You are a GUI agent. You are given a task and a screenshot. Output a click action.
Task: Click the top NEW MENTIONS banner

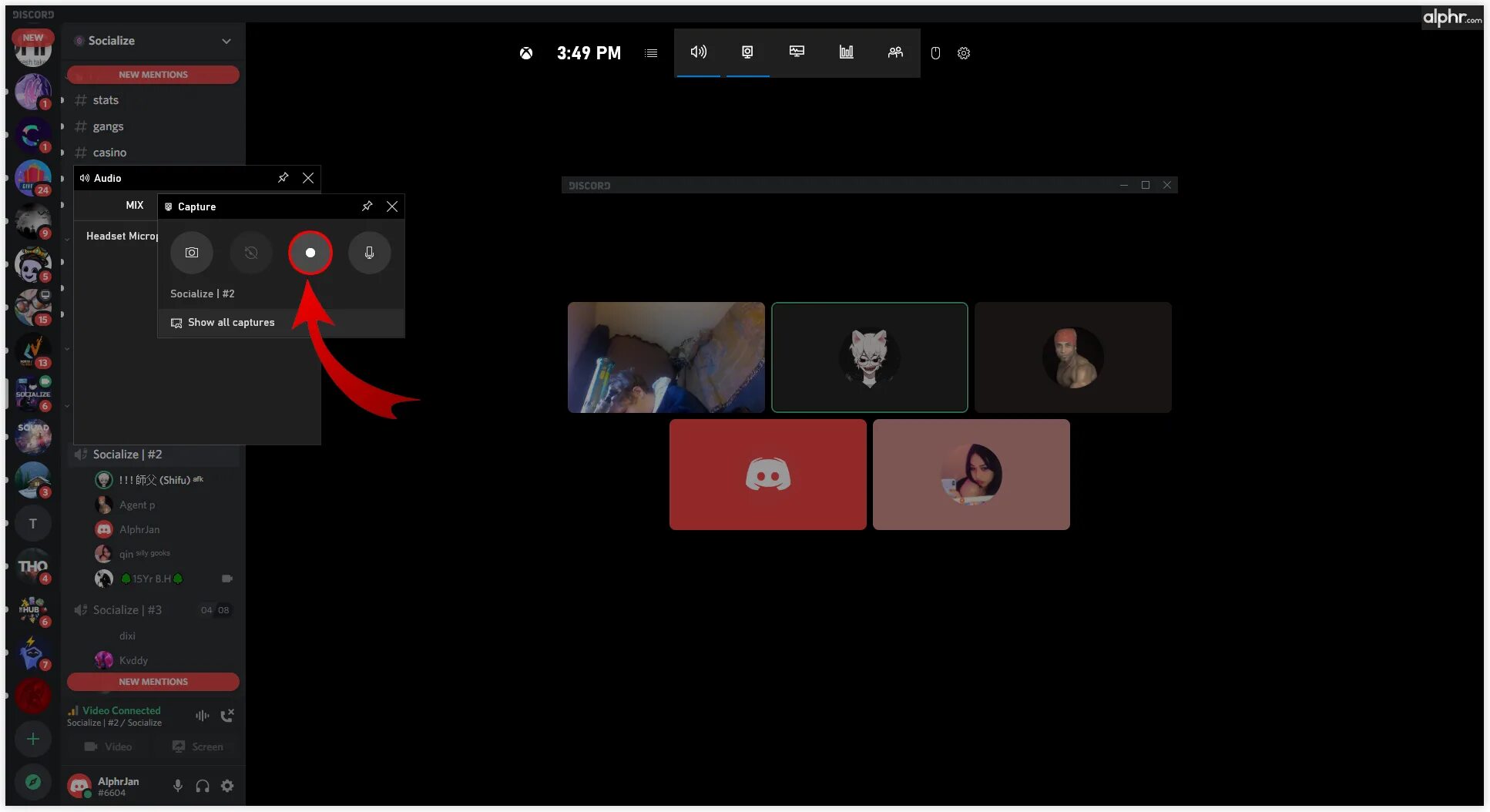coord(153,75)
